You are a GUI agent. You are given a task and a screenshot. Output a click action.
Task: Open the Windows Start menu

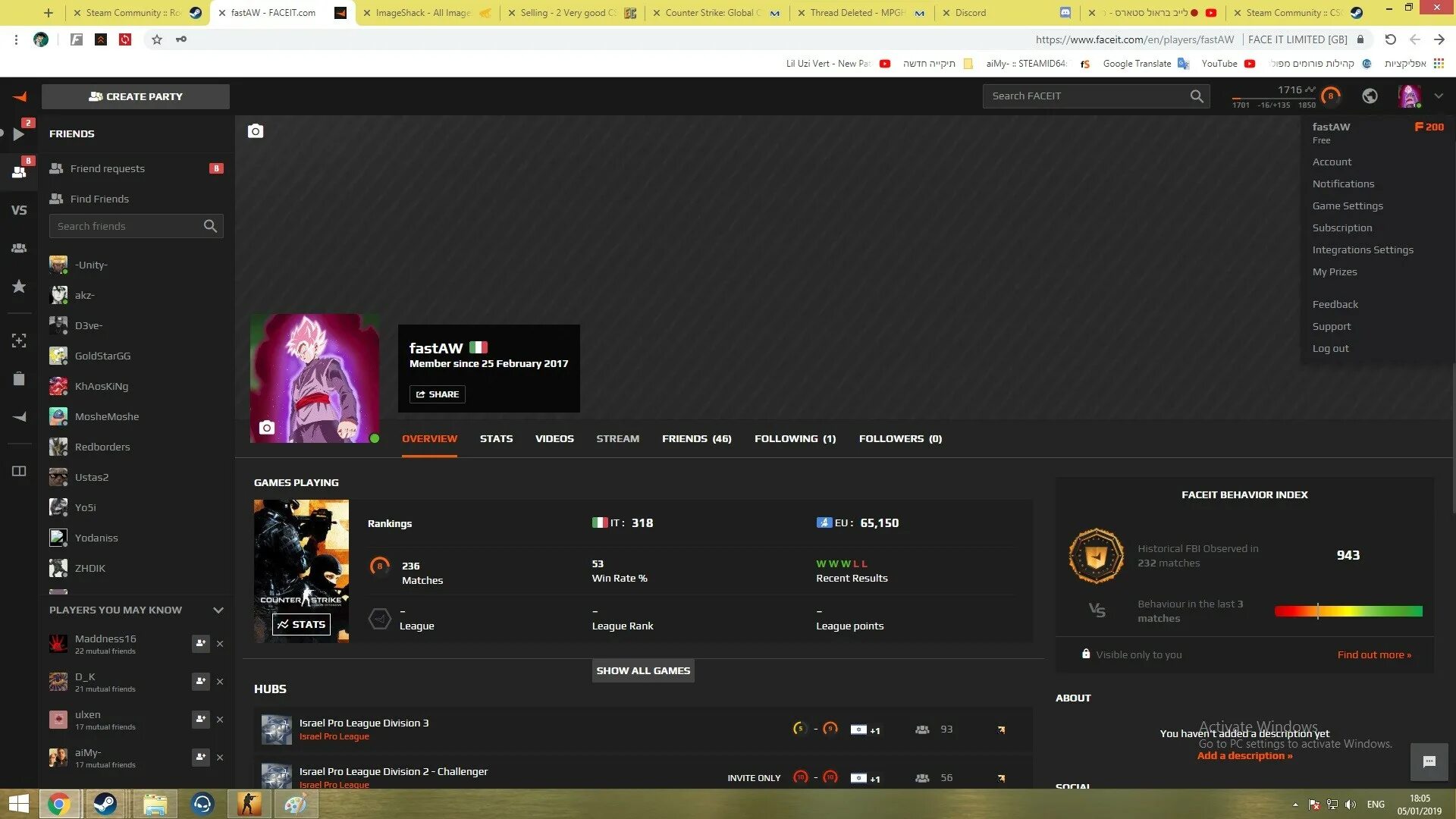[x=18, y=804]
